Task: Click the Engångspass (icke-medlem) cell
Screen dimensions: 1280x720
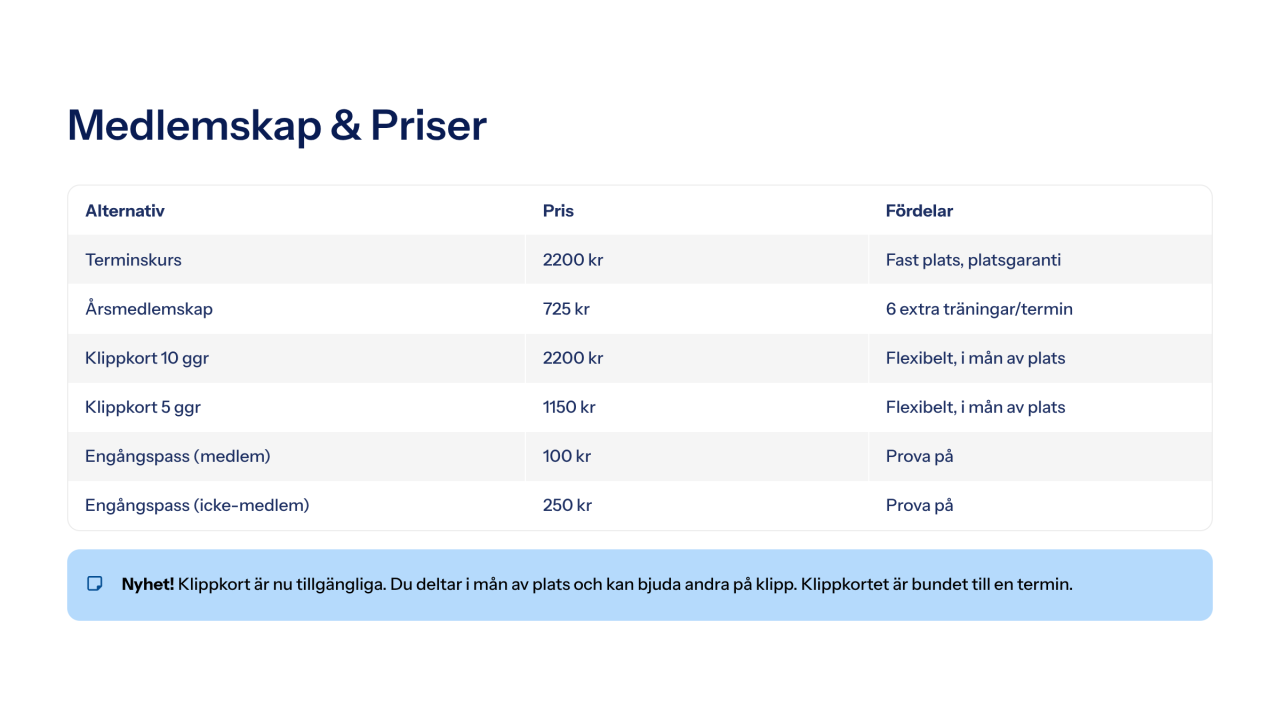Action: [x=197, y=505]
